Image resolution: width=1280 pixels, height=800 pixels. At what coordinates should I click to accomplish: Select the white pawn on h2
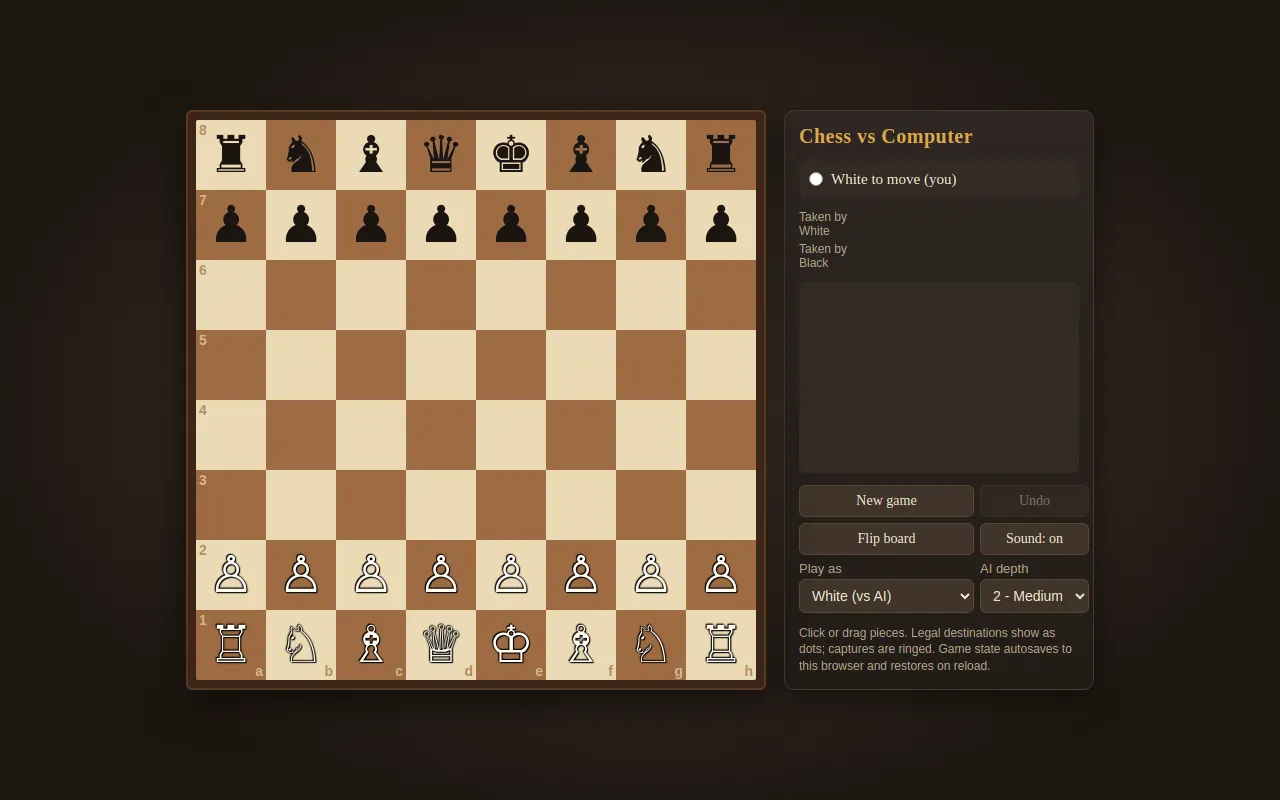point(721,575)
